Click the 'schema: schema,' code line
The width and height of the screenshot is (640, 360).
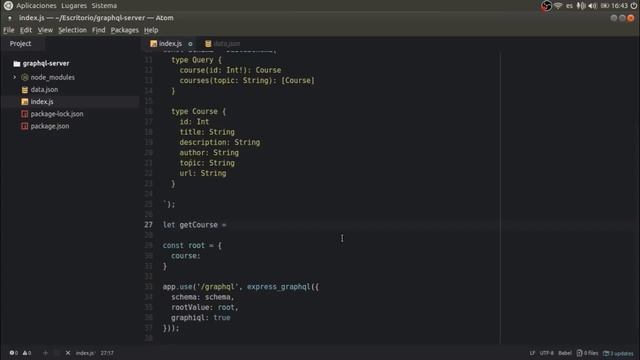tap(202, 297)
